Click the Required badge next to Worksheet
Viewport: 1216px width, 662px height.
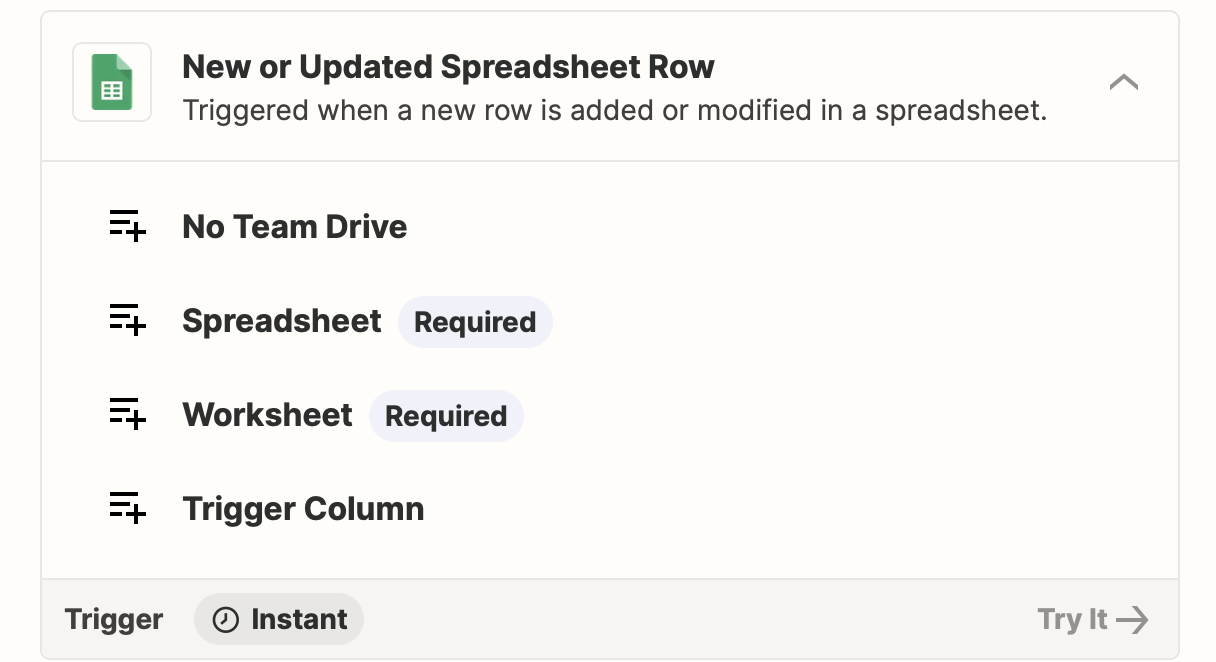446,416
